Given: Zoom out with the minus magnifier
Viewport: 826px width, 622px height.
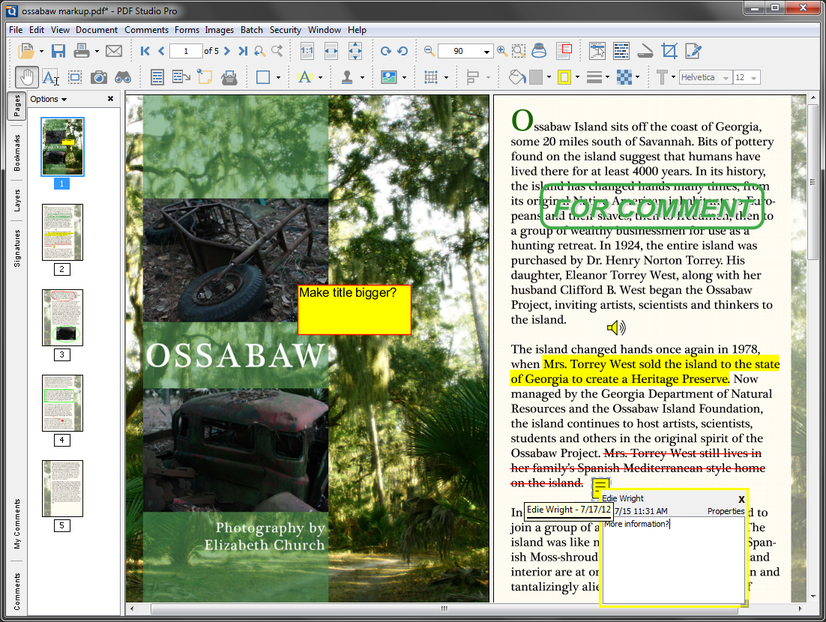Looking at the screenshot, I should pyautogui.click(x=430, y=51).
